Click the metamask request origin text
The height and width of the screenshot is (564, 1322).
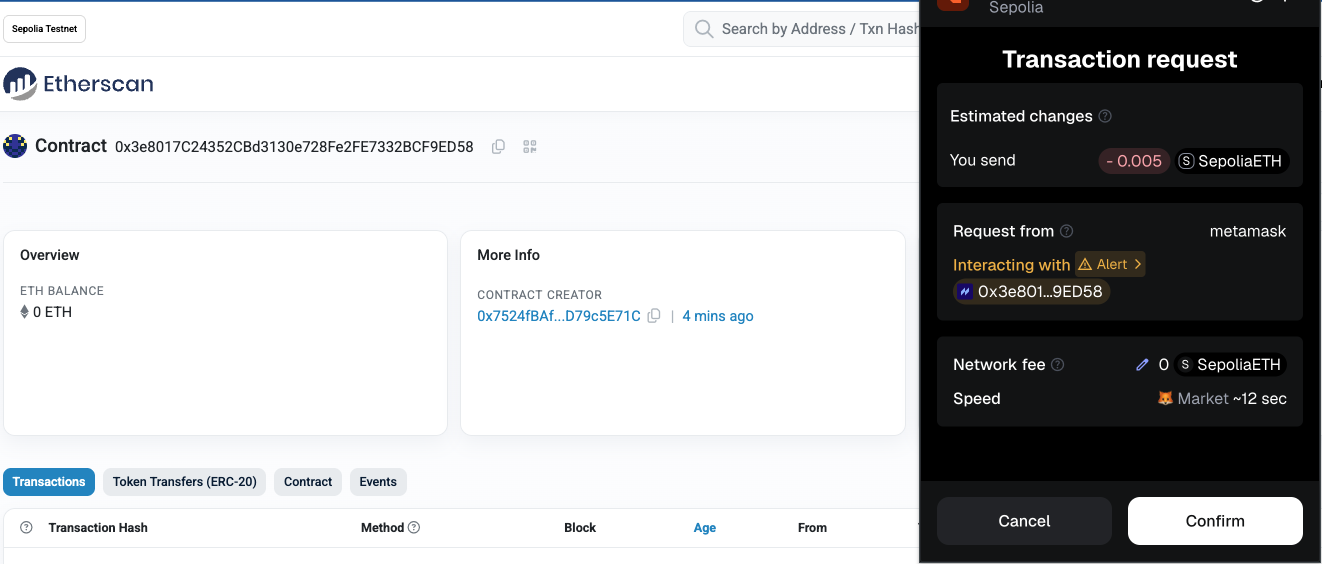tap(1248, 231)
